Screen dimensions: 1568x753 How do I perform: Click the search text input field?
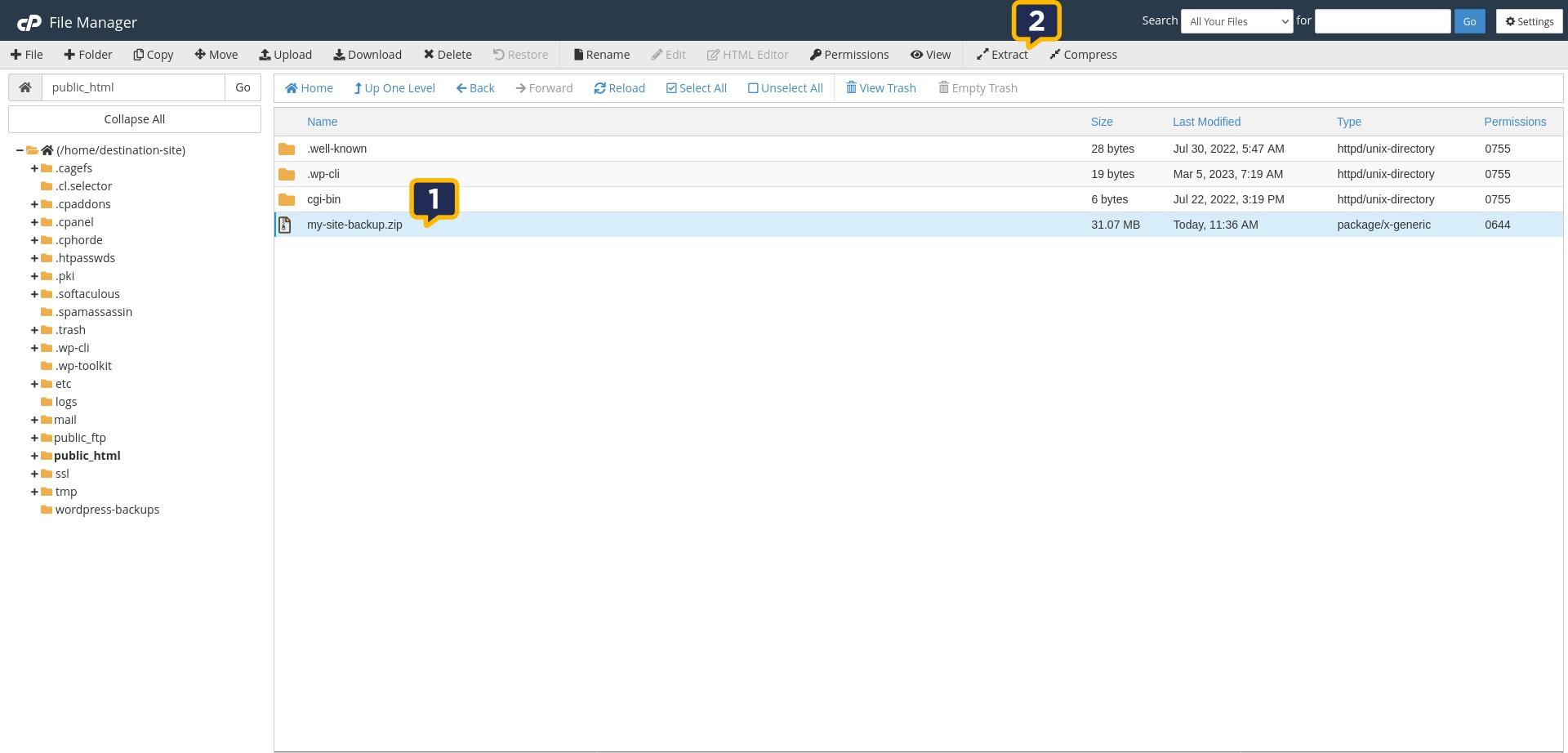click(1382, 21)
